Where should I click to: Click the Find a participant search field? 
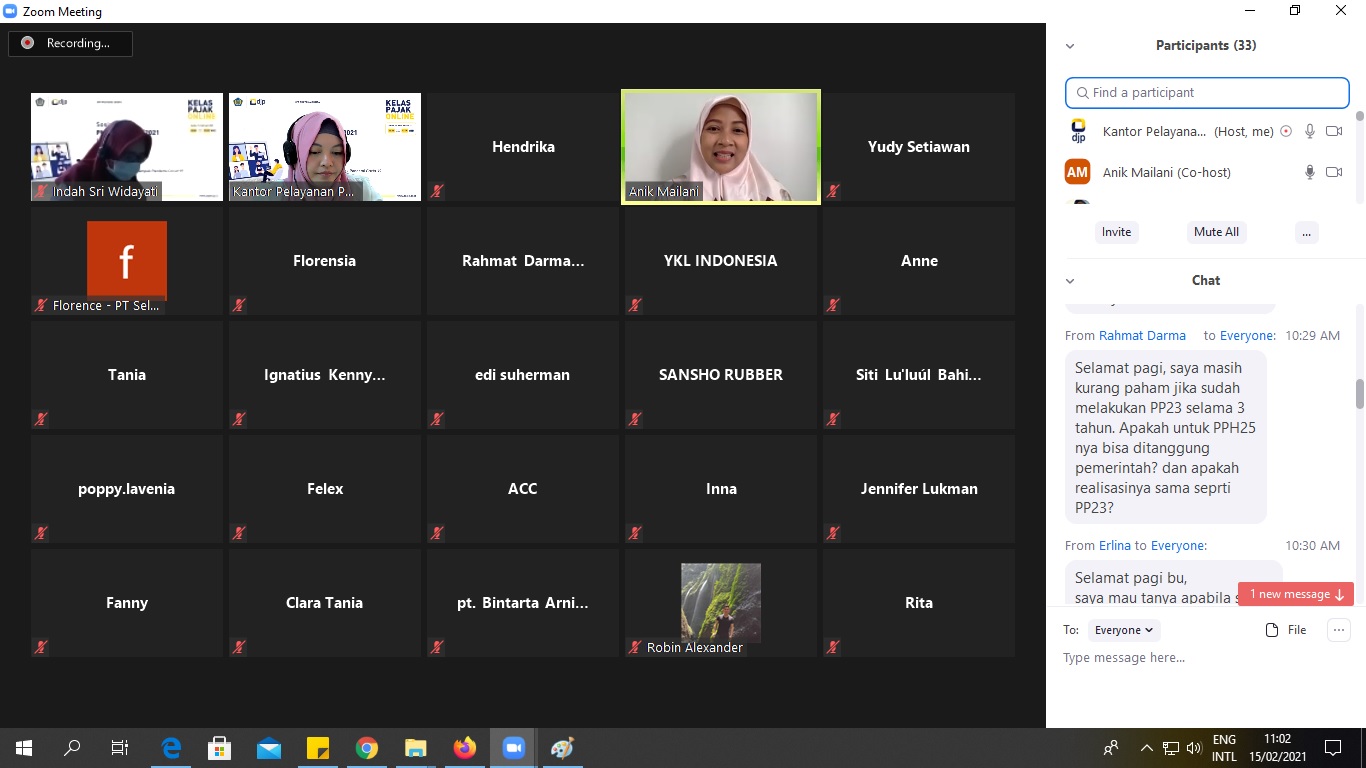1207,92
